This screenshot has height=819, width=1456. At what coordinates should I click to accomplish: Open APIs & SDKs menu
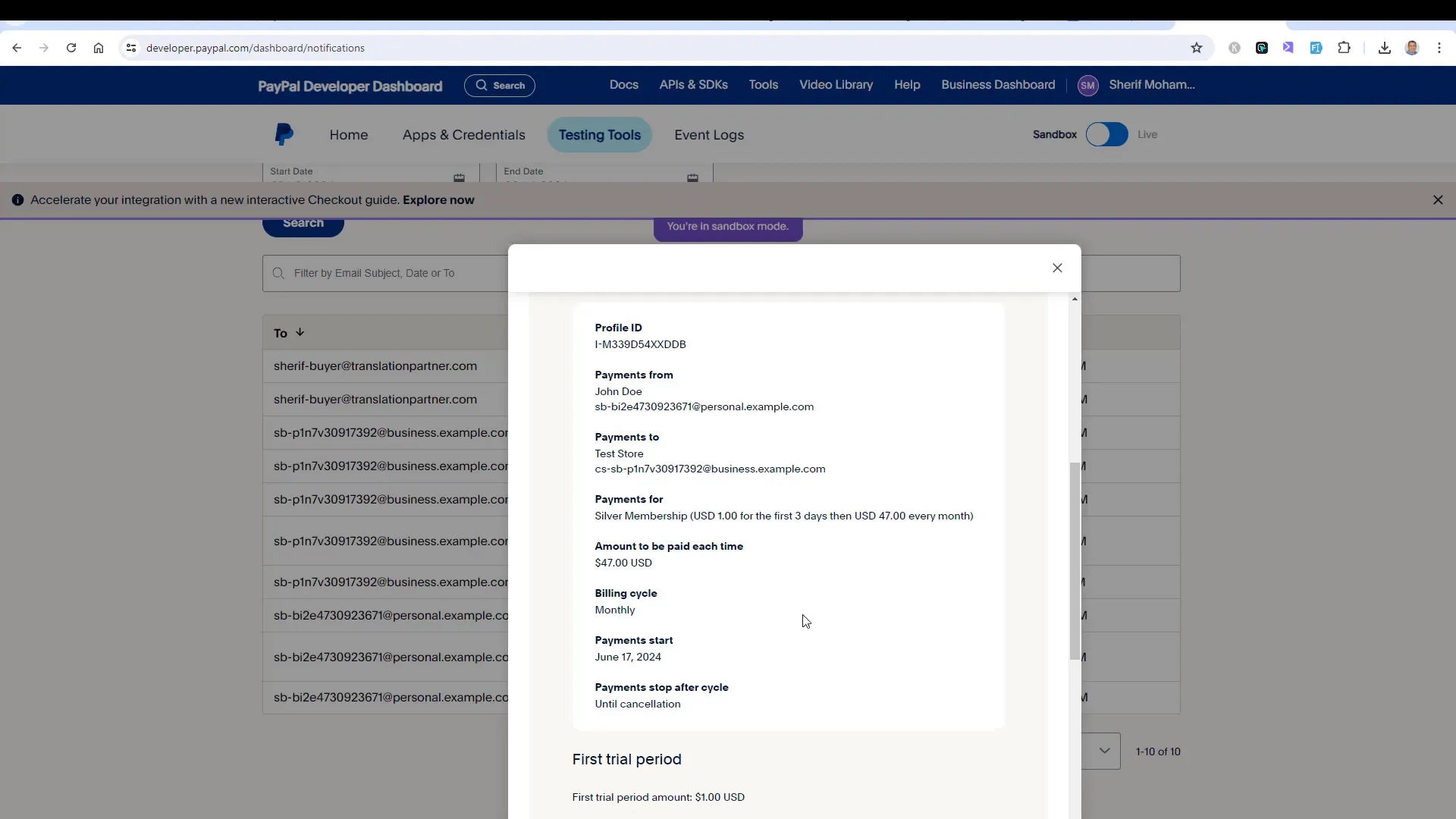693,85
